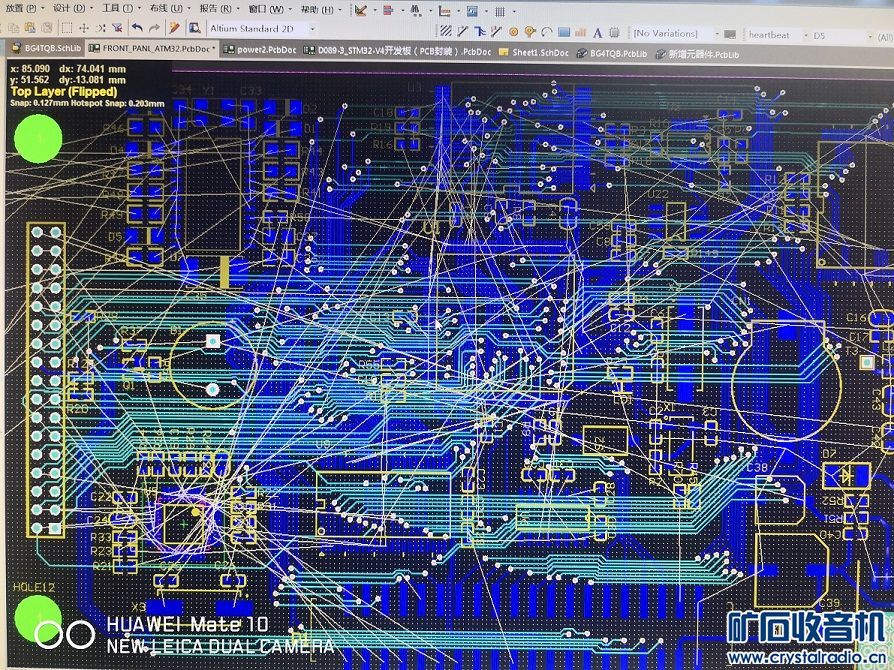Click the Place Room tools icon
Image resolution: width=894 pixels, height=670 pixels.
(472, 11)
